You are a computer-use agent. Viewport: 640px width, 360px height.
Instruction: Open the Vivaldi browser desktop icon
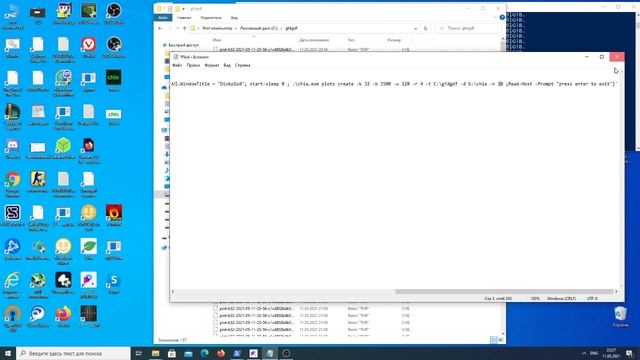click(x=89, y=44)
